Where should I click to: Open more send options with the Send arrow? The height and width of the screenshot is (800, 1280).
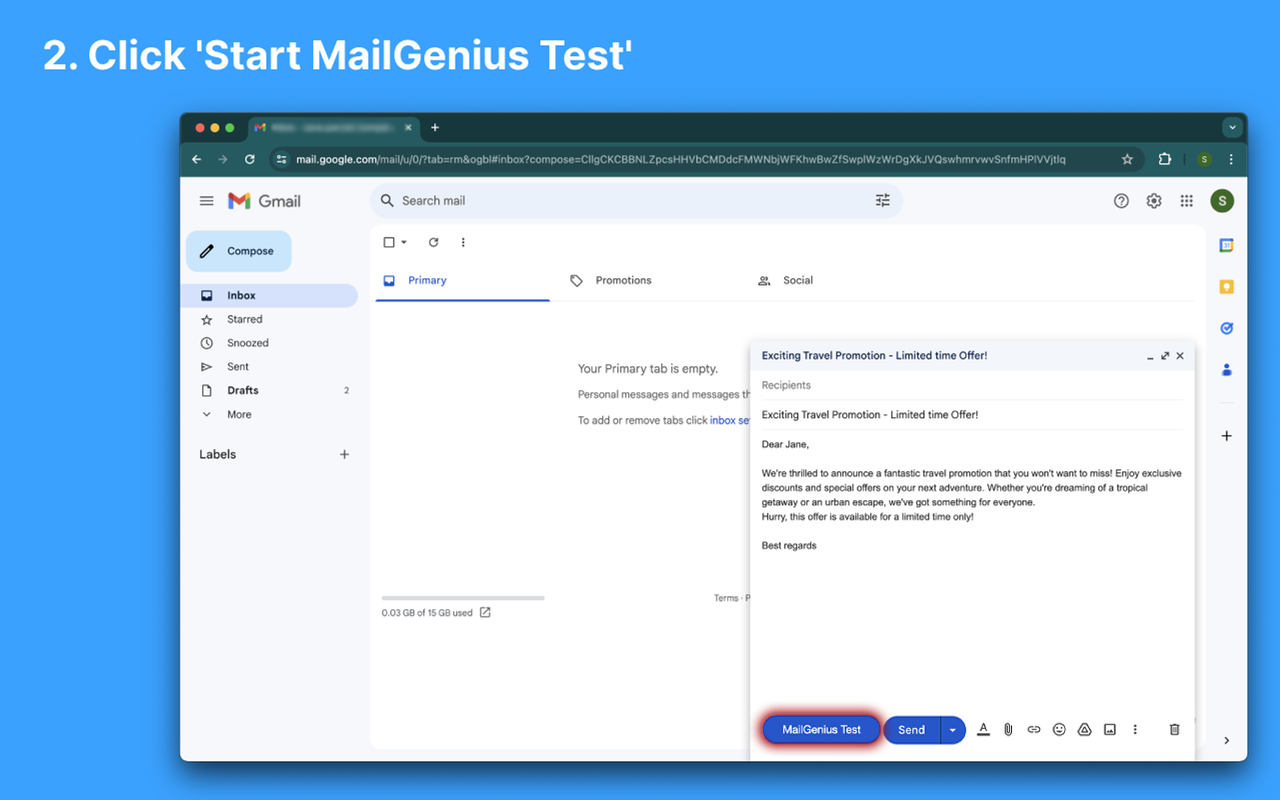pos(952,729)
